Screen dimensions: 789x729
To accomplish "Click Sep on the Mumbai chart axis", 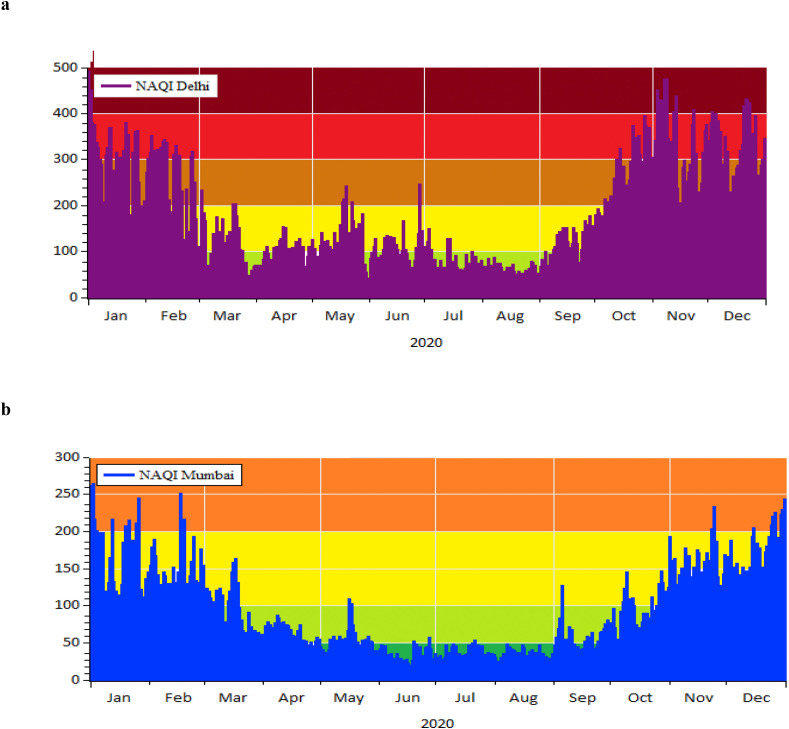I will coord(582,698).
